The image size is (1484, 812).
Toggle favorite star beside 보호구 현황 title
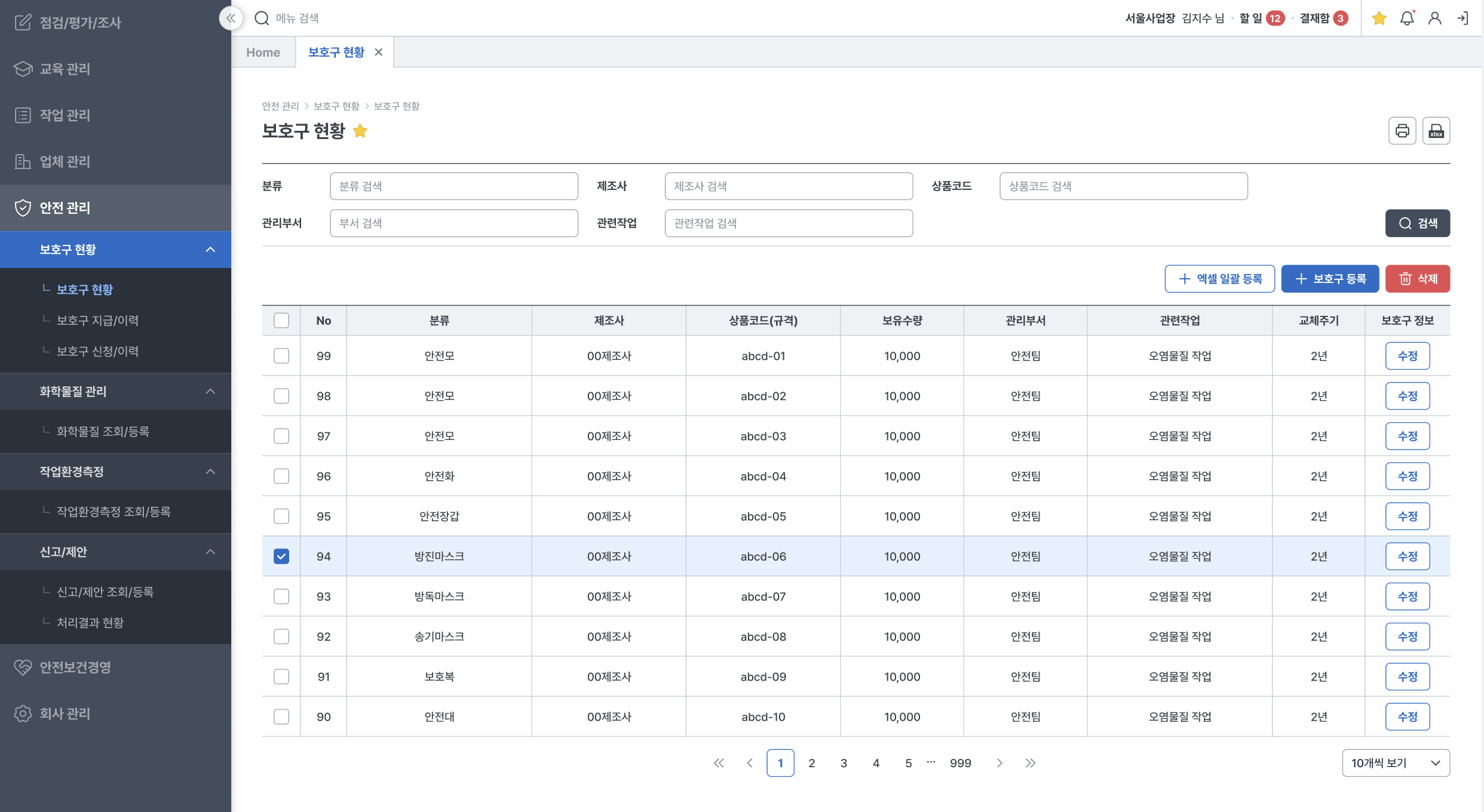tap(360, 131)
